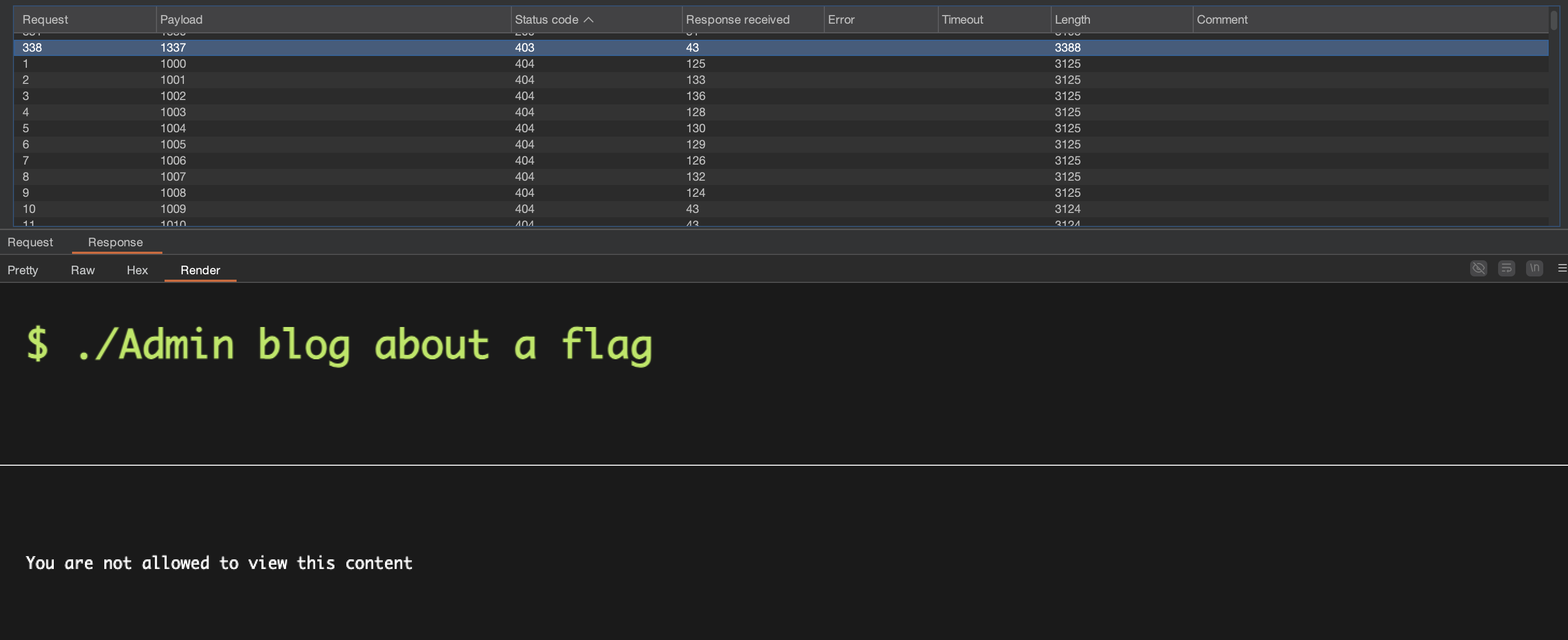Toggle the line wrap icon
1568x640 pixels.
1506,268
